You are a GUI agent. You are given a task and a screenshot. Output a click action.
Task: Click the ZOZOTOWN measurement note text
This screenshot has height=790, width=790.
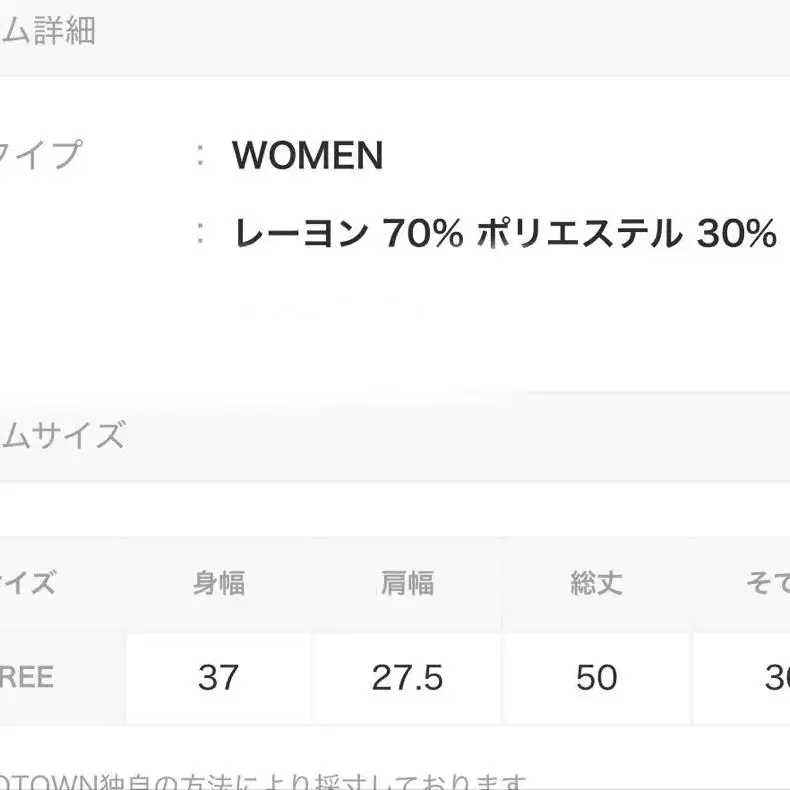[x=260, y=780]
